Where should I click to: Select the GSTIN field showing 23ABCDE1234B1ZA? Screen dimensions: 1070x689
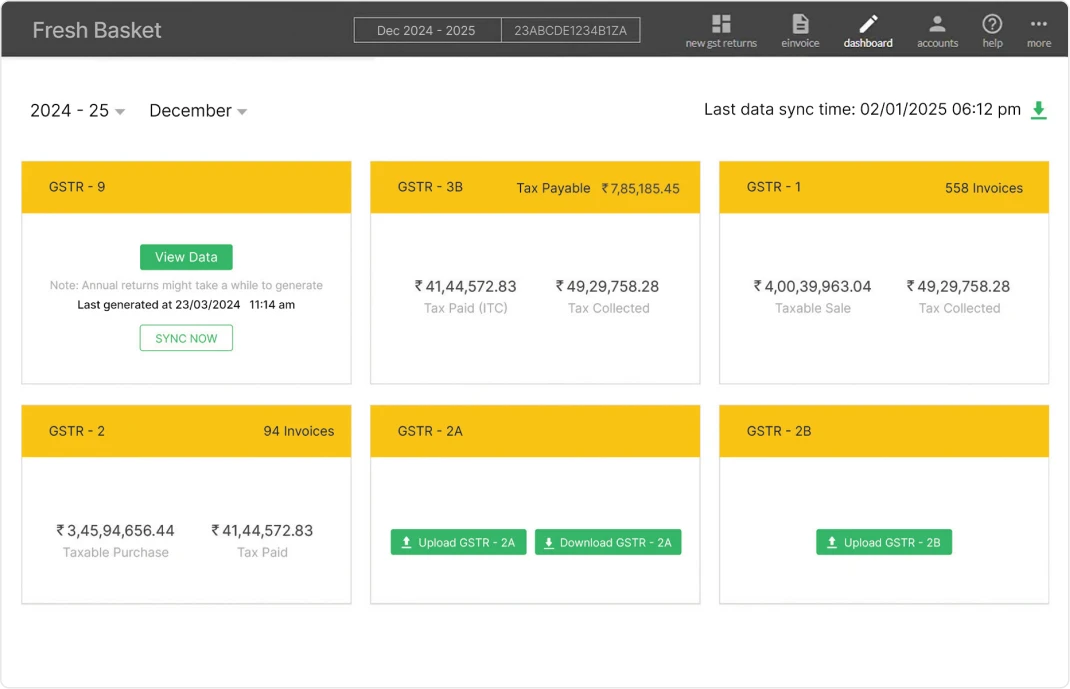(572, 29)
